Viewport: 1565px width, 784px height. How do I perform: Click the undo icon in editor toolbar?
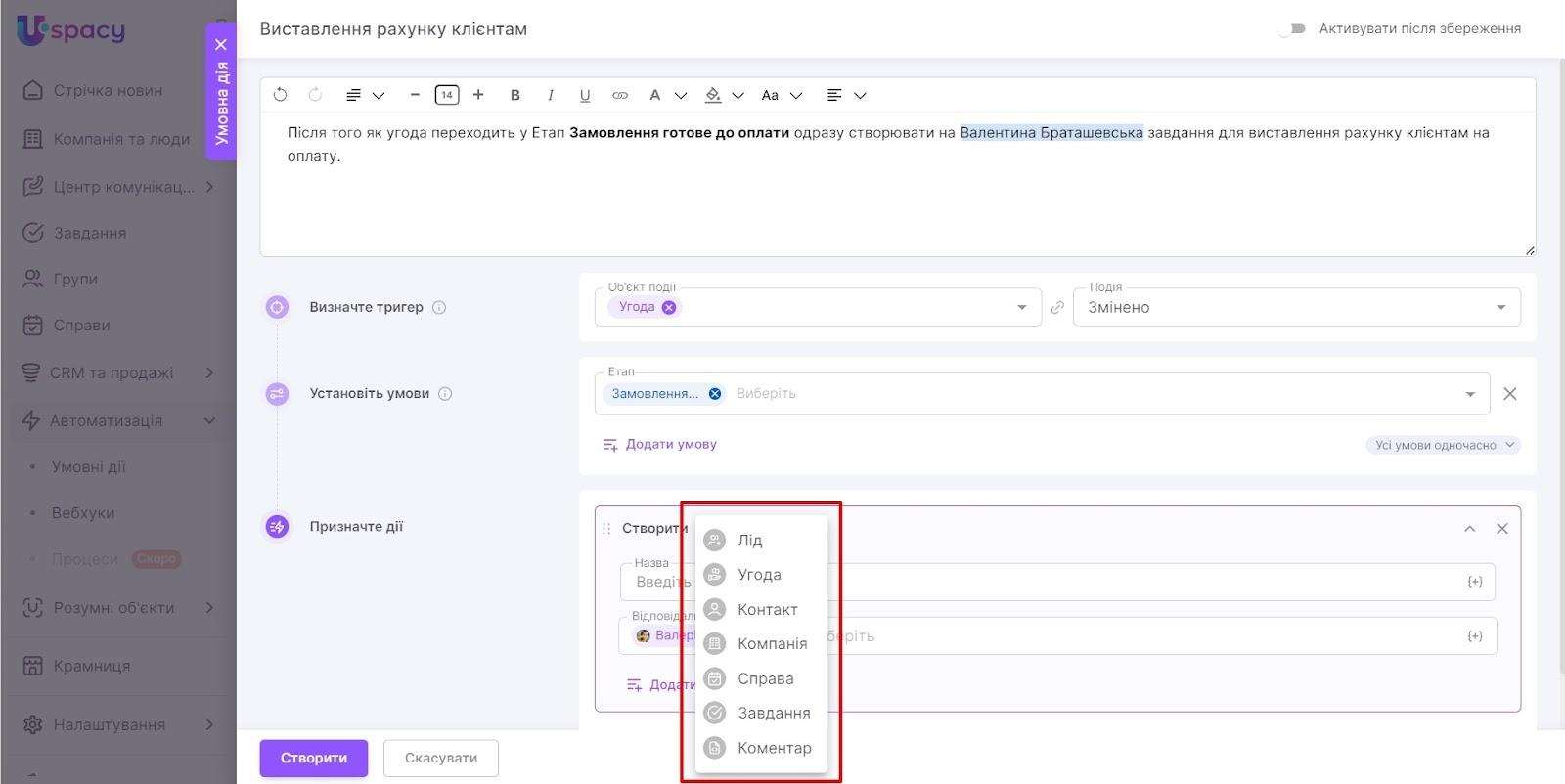coord(280,95)
